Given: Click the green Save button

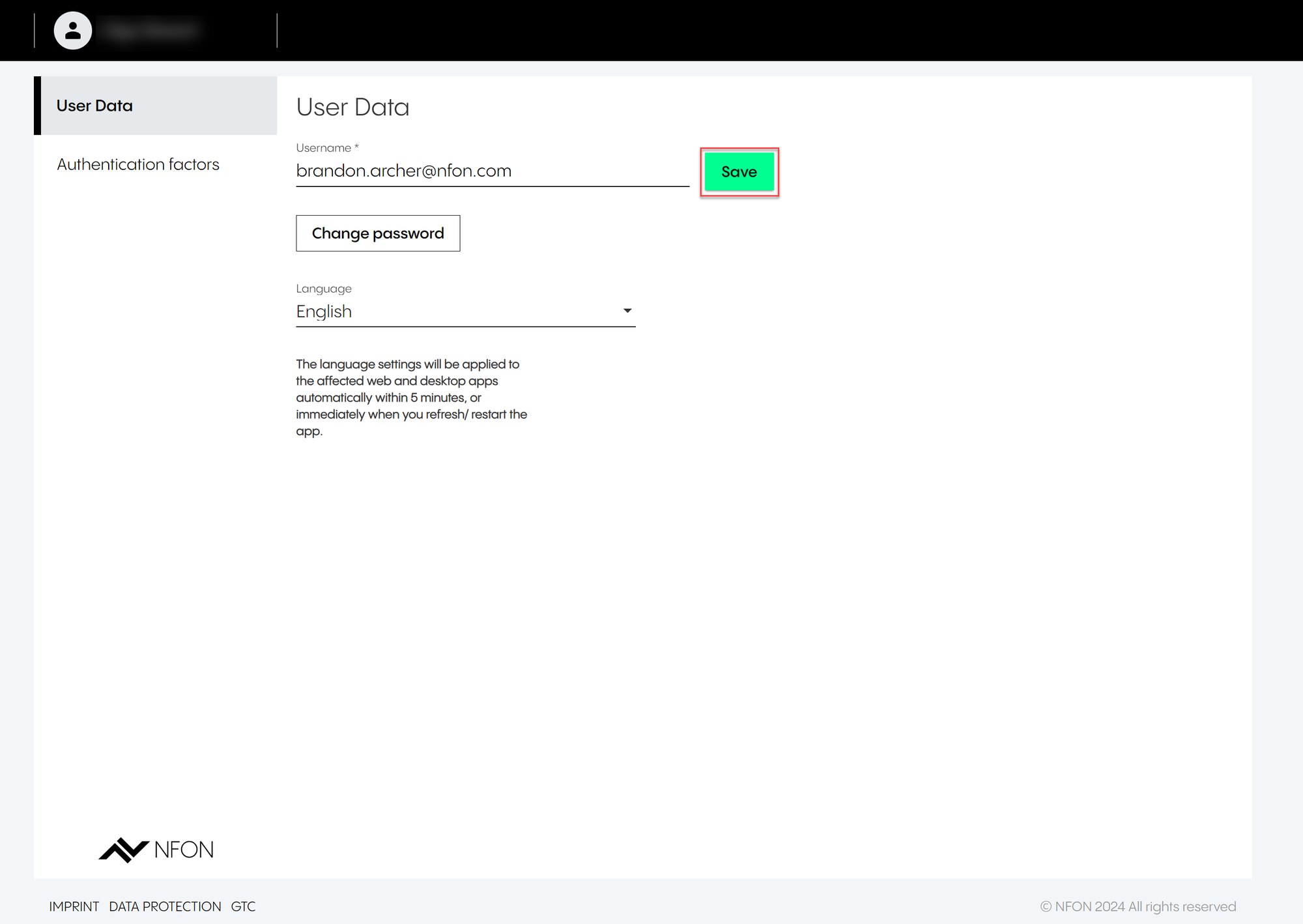Looking at the screenshot, I should click(739, 172).
